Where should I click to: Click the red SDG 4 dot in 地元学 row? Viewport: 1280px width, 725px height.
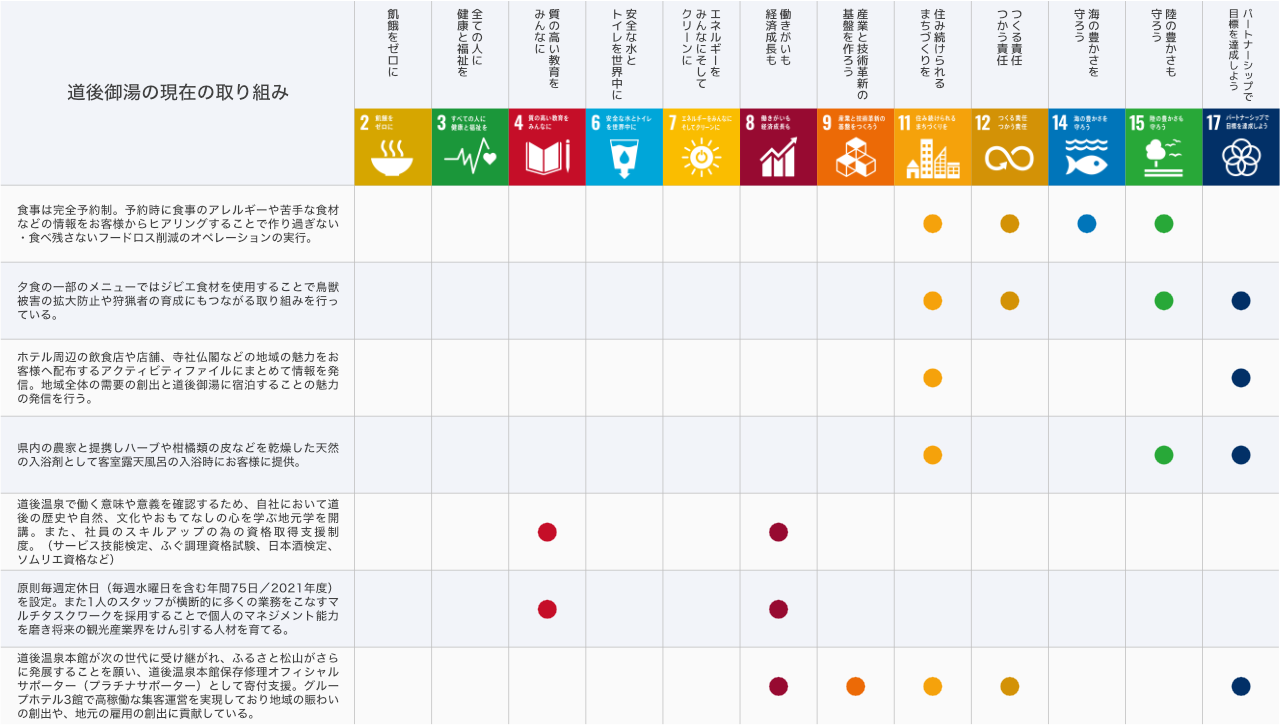(547, 532)
